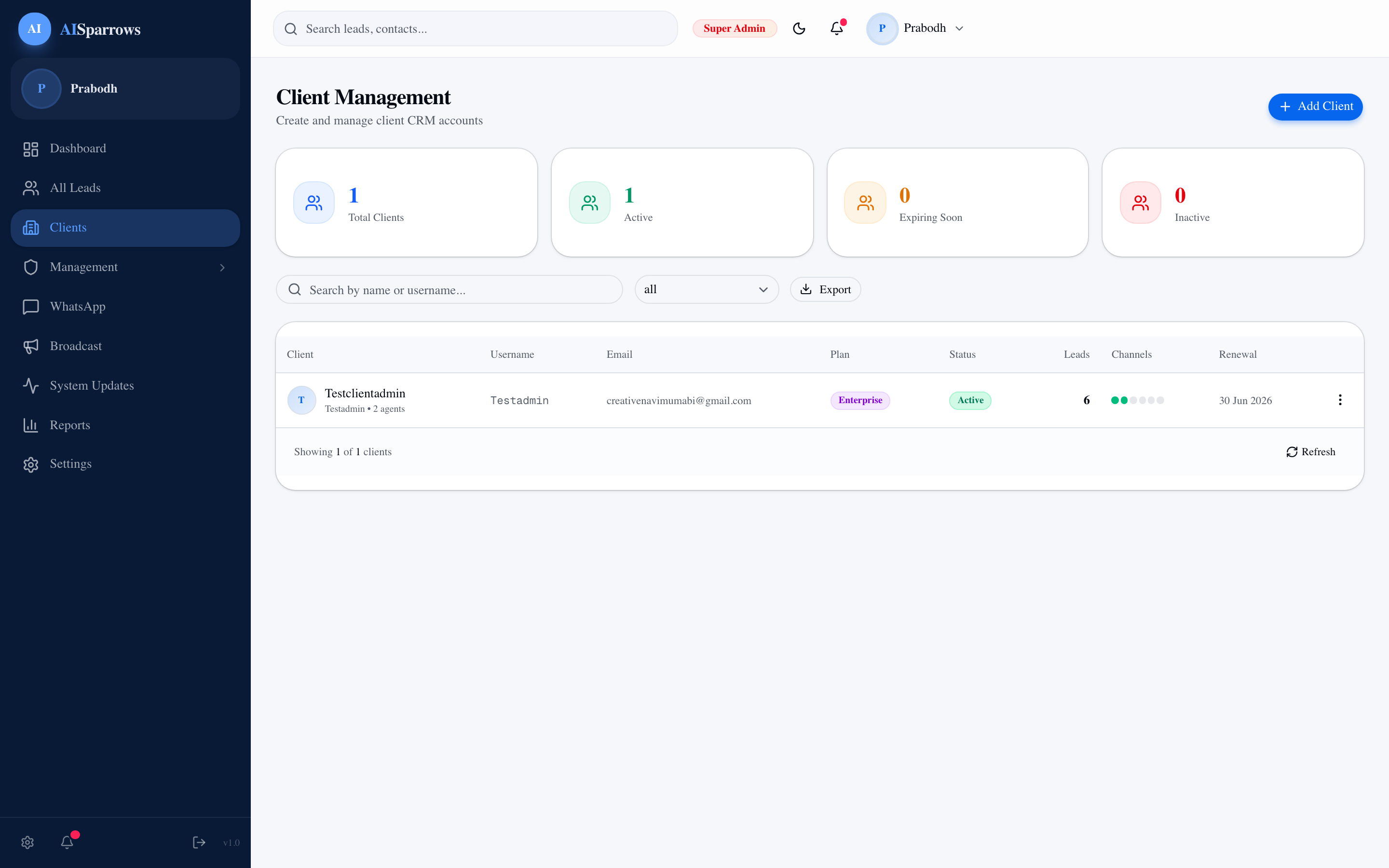Click the All Leads people icon

(x=30, y=188)
